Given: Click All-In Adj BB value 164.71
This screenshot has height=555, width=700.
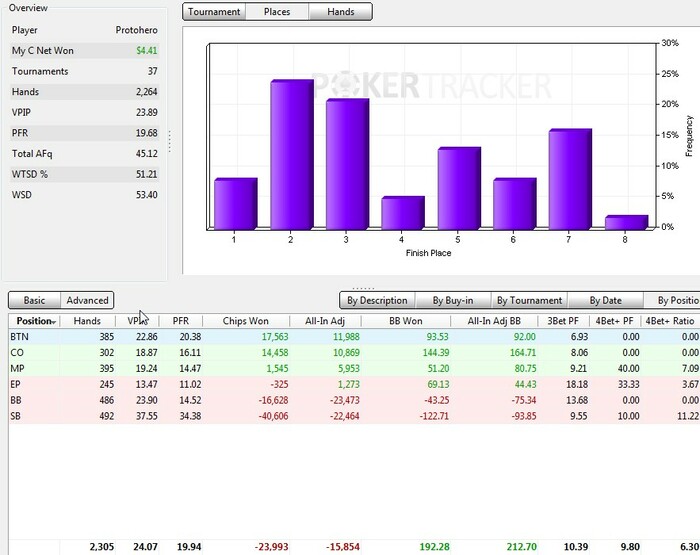Looking at the screenshot, I should pos(523,353).
